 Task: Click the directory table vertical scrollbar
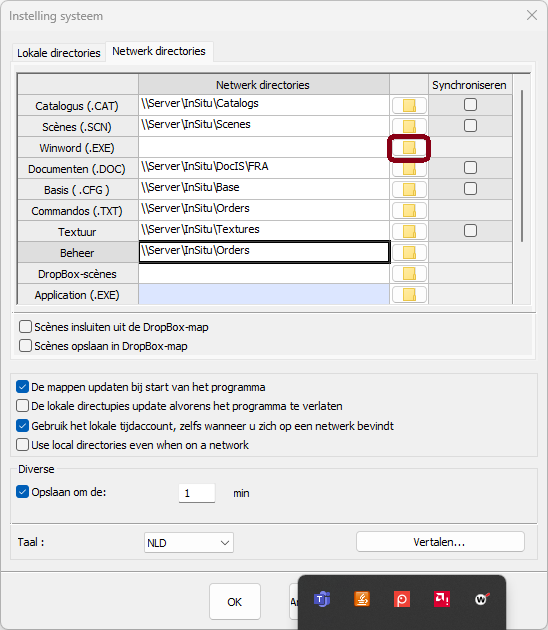coord(522,166)
